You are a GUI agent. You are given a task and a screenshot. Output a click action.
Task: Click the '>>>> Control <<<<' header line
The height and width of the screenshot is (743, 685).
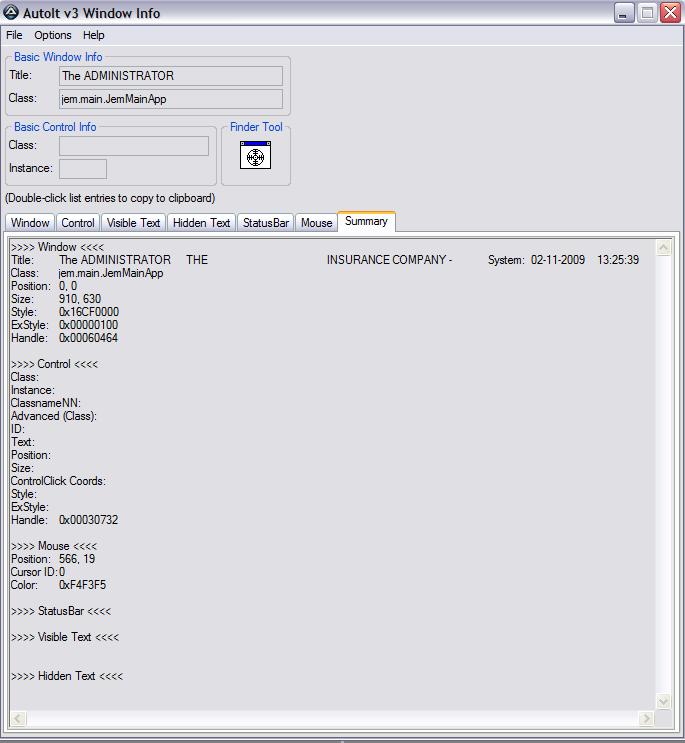pyautogui.click(x=54, y=364)
